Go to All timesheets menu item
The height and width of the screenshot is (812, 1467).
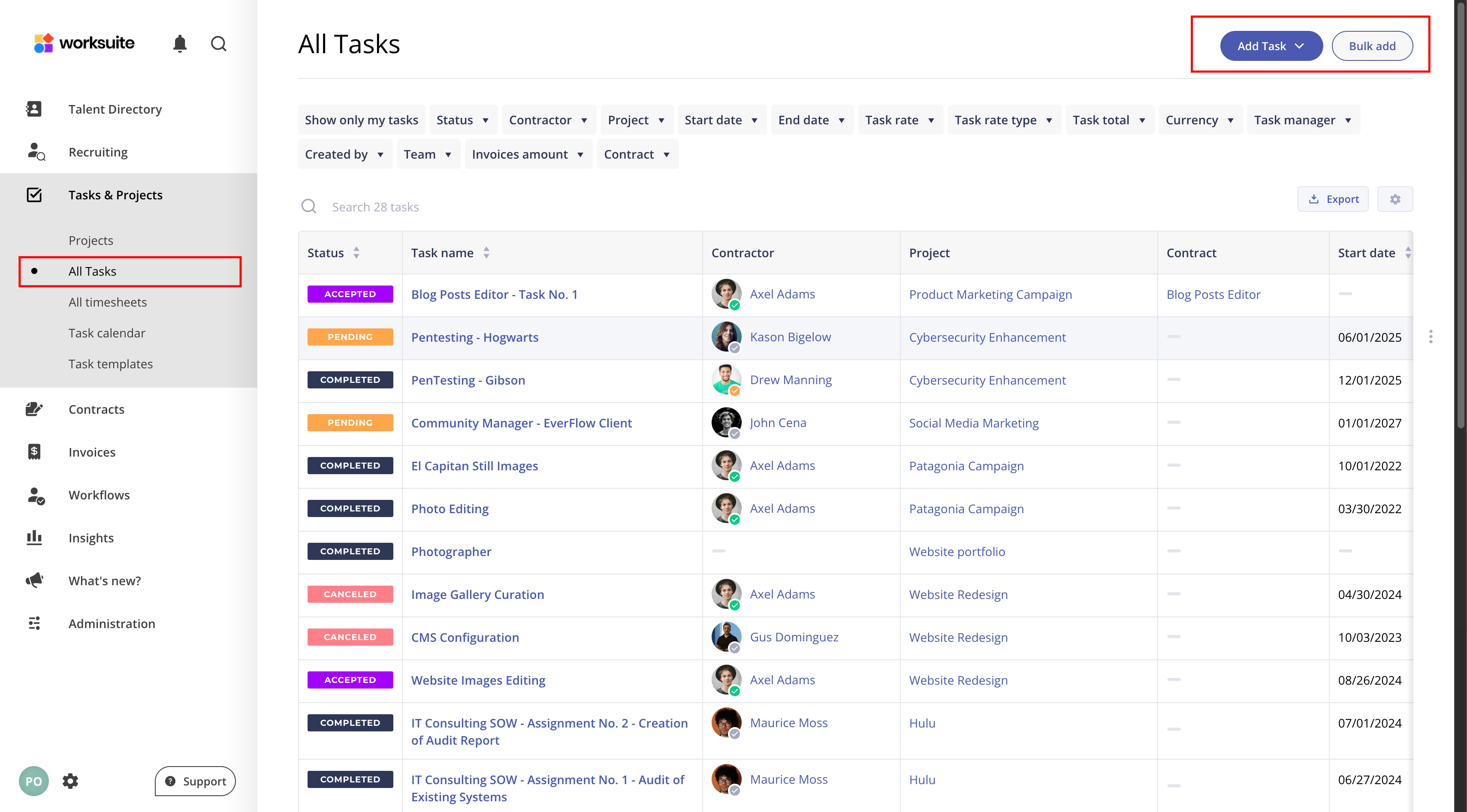click(108, 302)
